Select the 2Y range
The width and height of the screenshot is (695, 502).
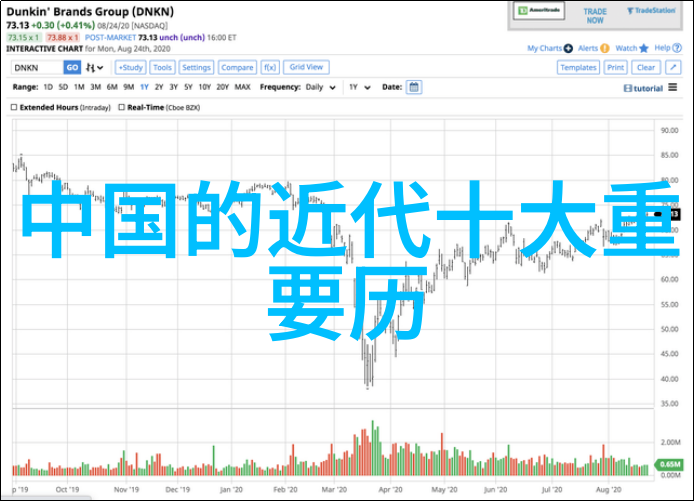(x=159, y=87)
